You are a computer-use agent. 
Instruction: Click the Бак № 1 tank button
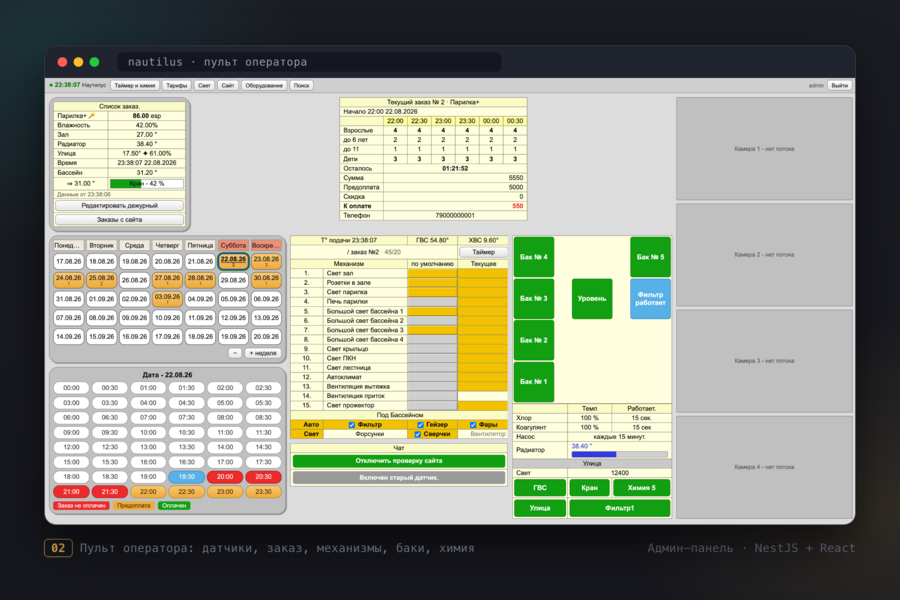[x=534, y=382]
